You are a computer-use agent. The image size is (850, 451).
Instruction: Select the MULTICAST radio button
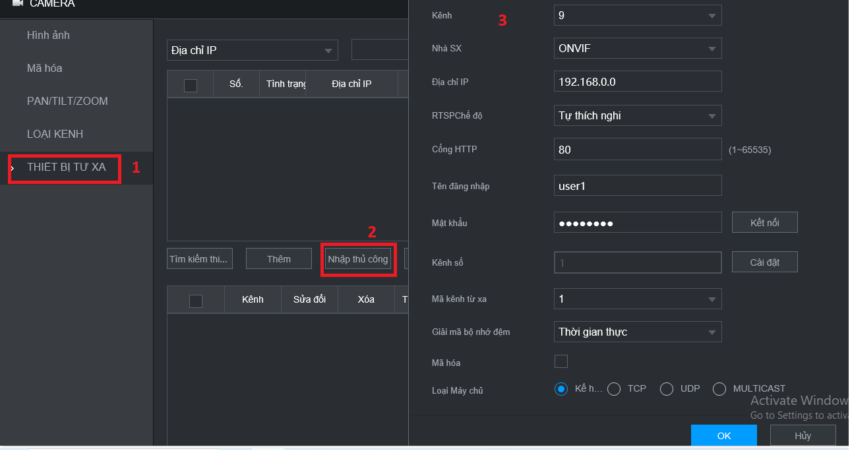(x=719, y=389)
